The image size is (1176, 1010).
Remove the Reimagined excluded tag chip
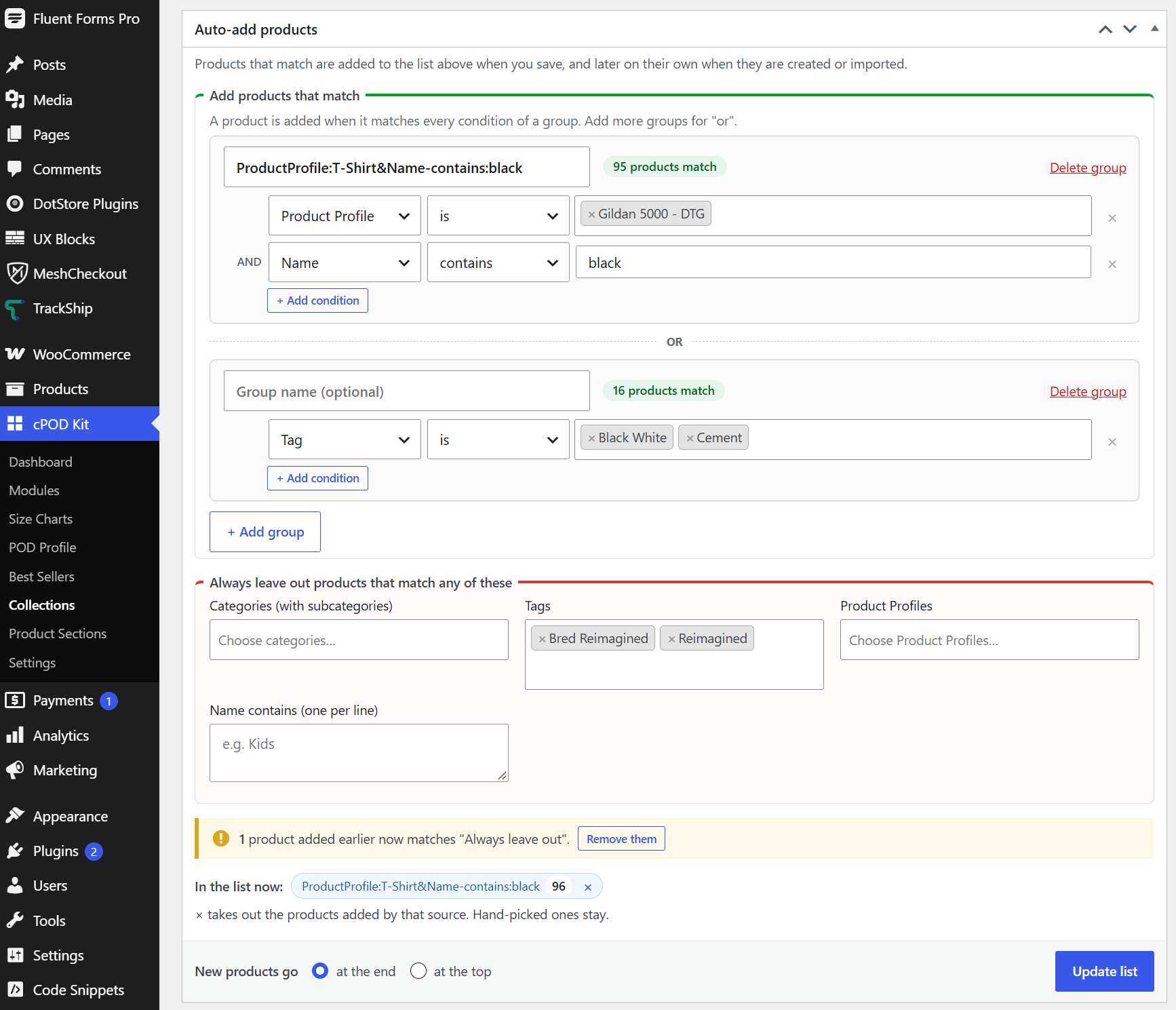tap(671, 639)
